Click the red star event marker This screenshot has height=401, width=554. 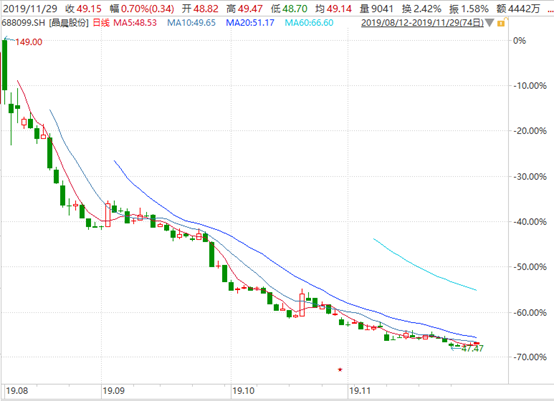[x=340, y=370]
